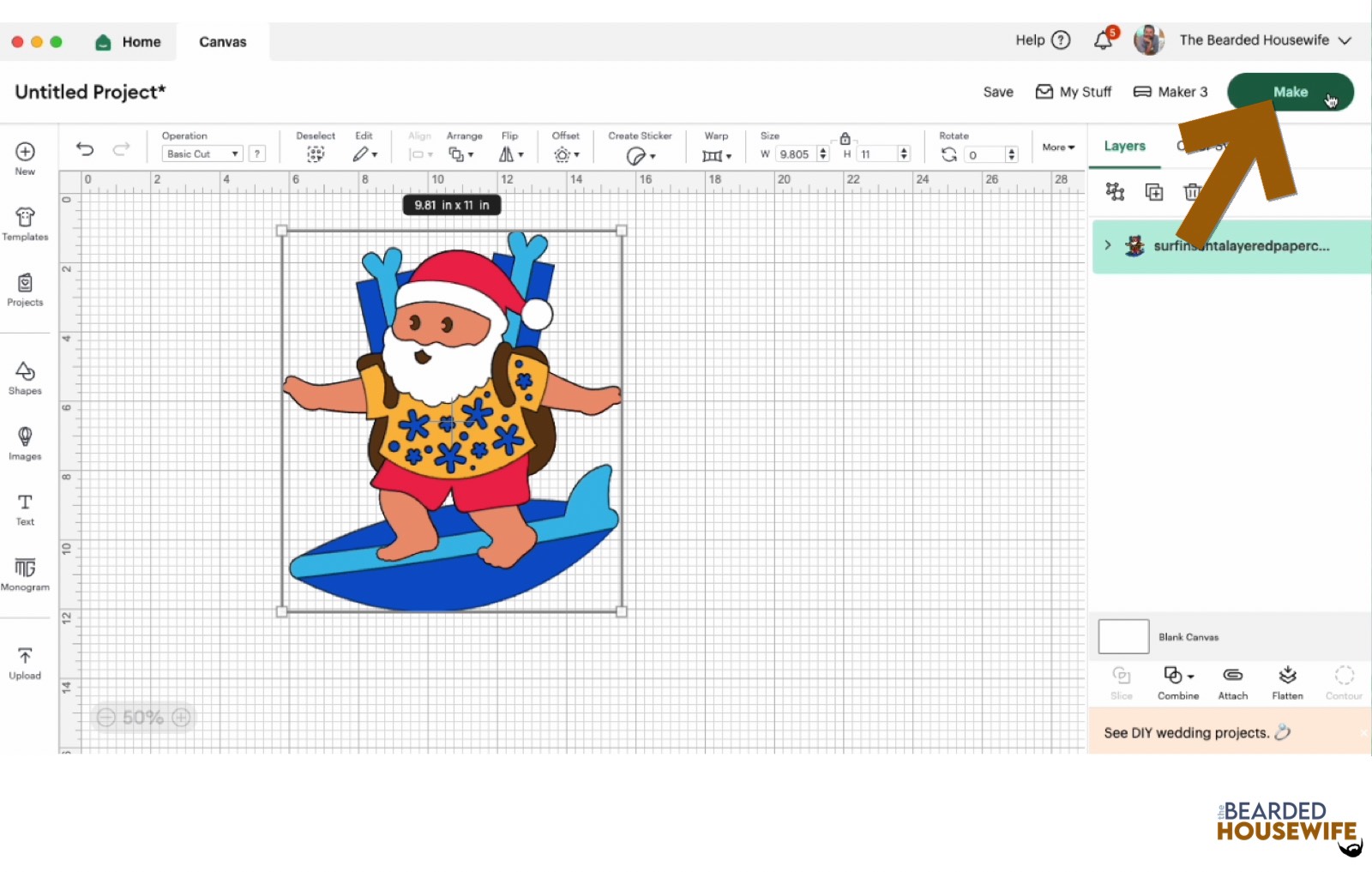Viewport: 1372px width, 872px height.
Task: Open the Flip dropdown
Action: point(511,154)
